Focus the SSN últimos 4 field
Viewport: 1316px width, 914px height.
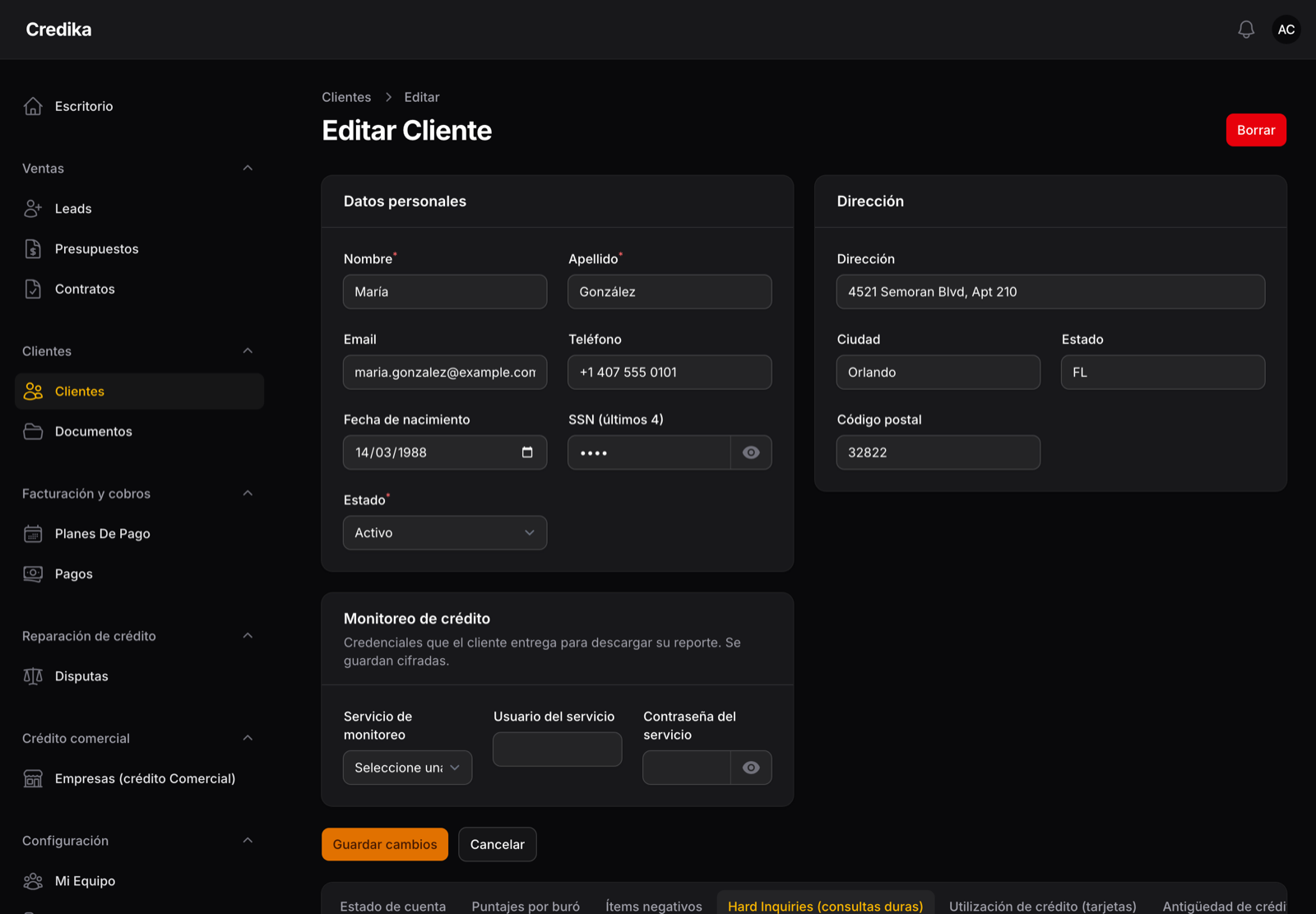[649, 452]
